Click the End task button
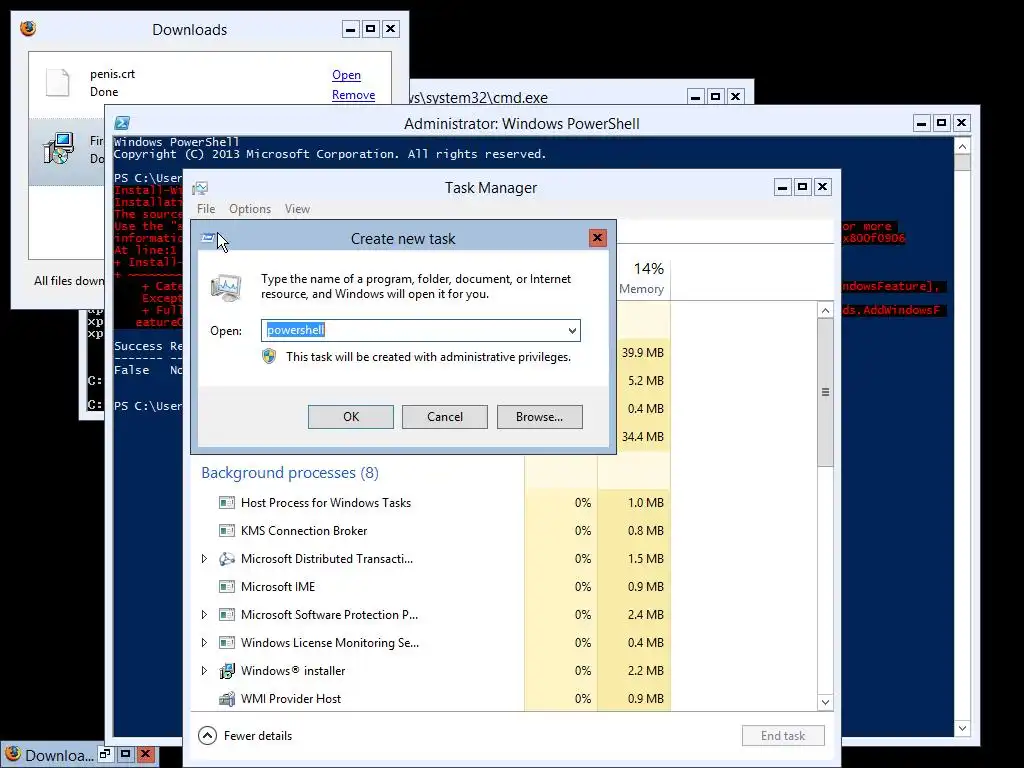This screenshot has height=768, width=1024. coord(783,736)
